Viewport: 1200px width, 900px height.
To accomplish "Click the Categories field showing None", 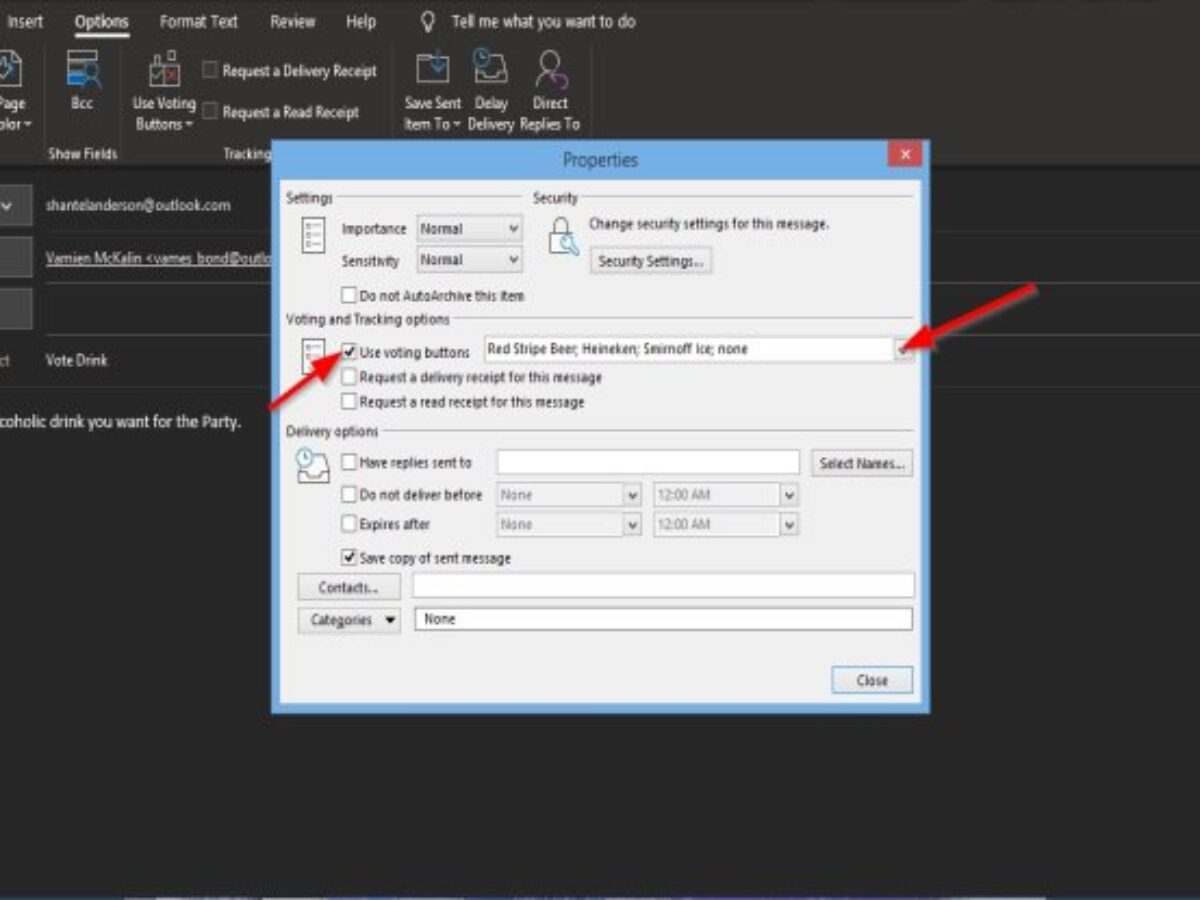I will (664, 620).
